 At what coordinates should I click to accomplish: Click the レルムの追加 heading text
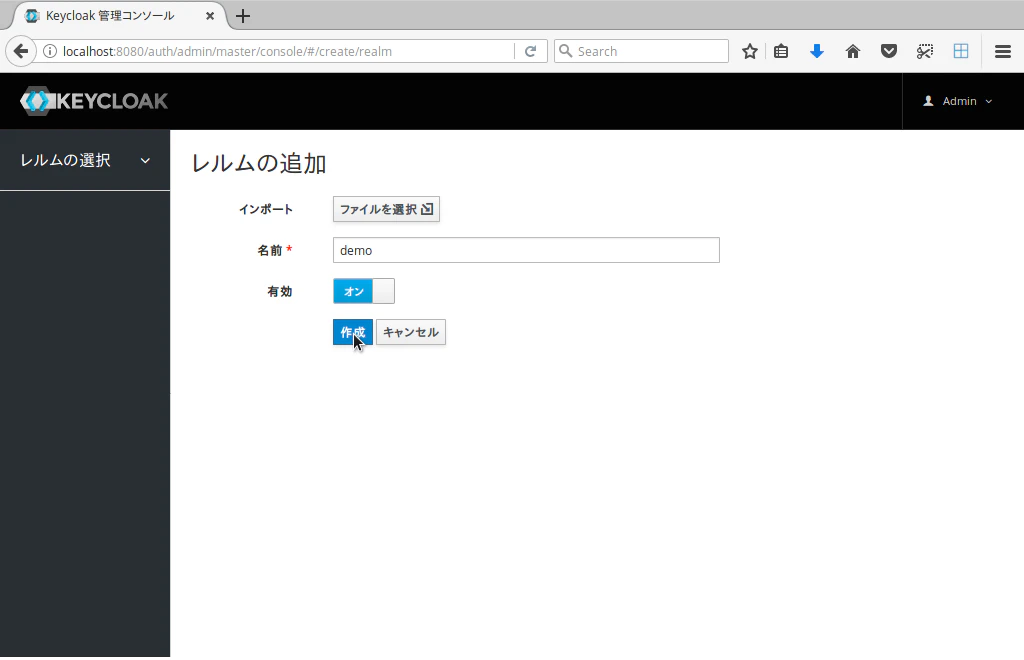point(259,163)
